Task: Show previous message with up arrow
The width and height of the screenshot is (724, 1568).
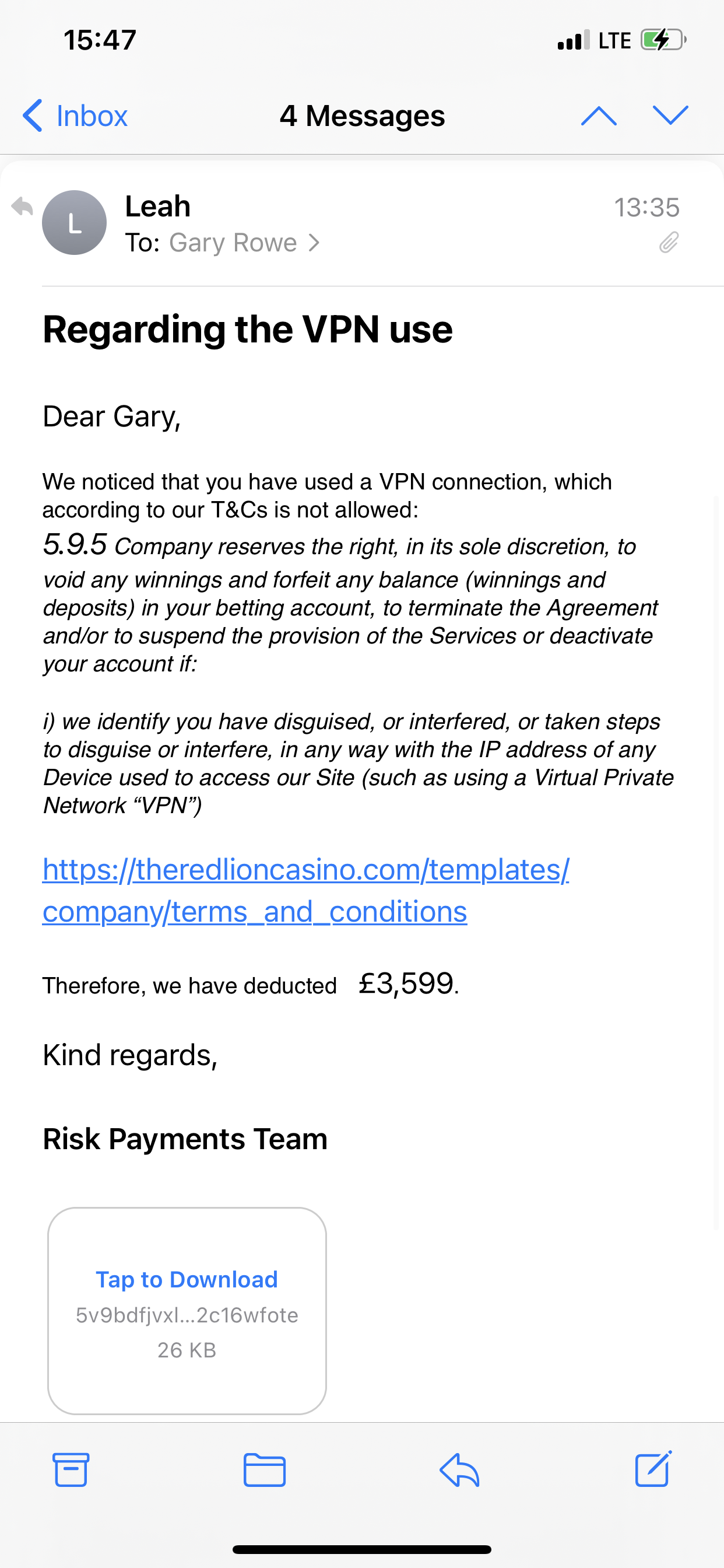Action: click(x=599, y=116)
